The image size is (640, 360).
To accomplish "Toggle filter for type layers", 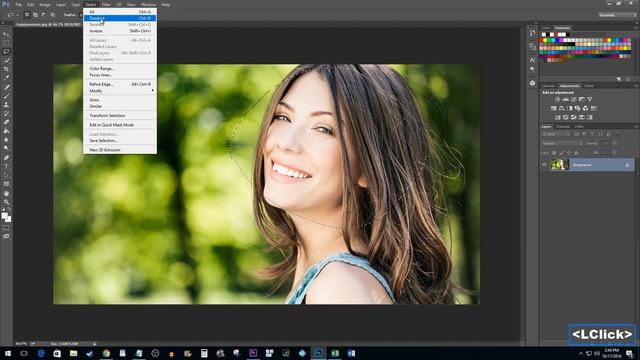I will click(592, 134).
